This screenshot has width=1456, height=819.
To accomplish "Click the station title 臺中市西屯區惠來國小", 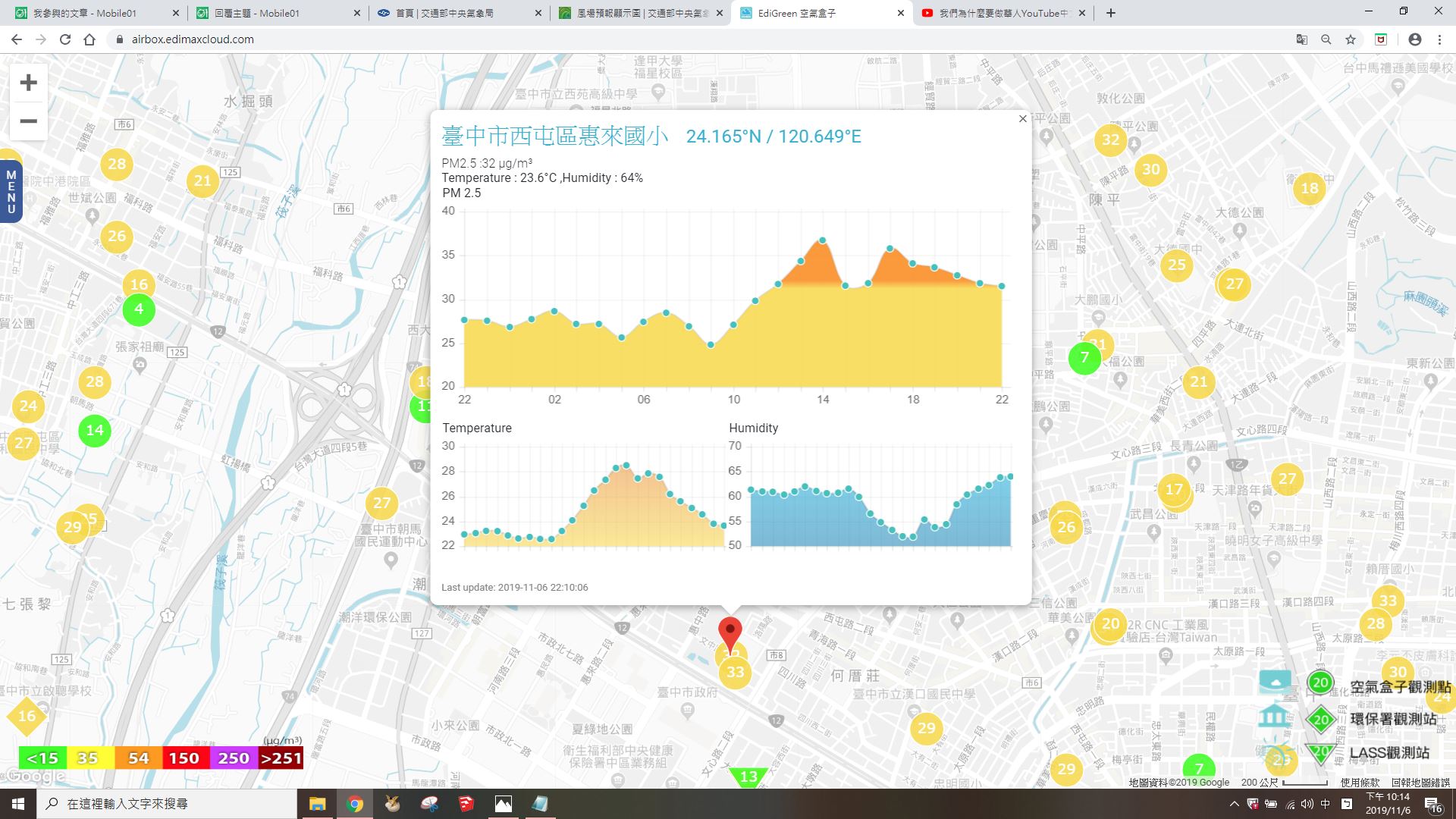I will click(555, 136).
